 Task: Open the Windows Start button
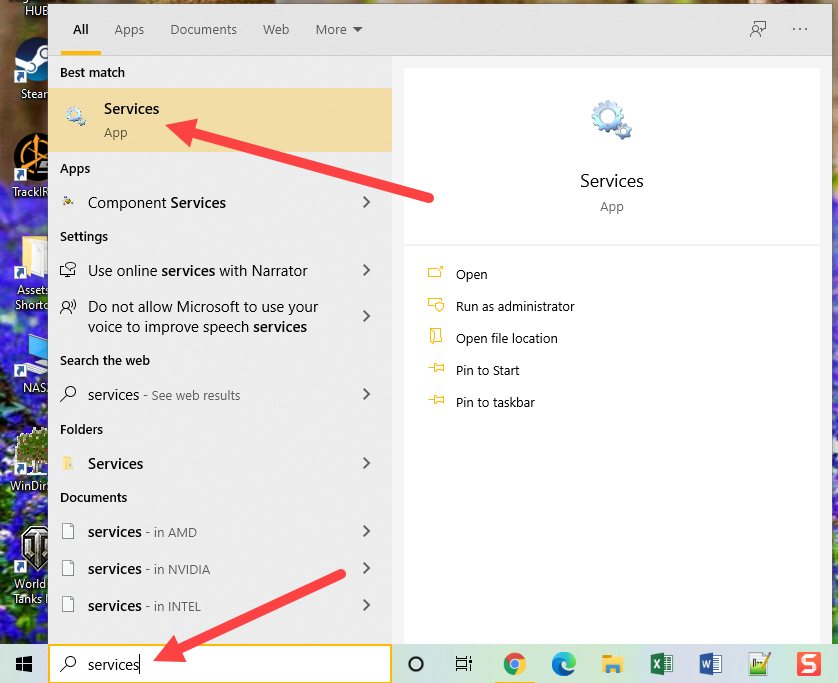(24, 664)
